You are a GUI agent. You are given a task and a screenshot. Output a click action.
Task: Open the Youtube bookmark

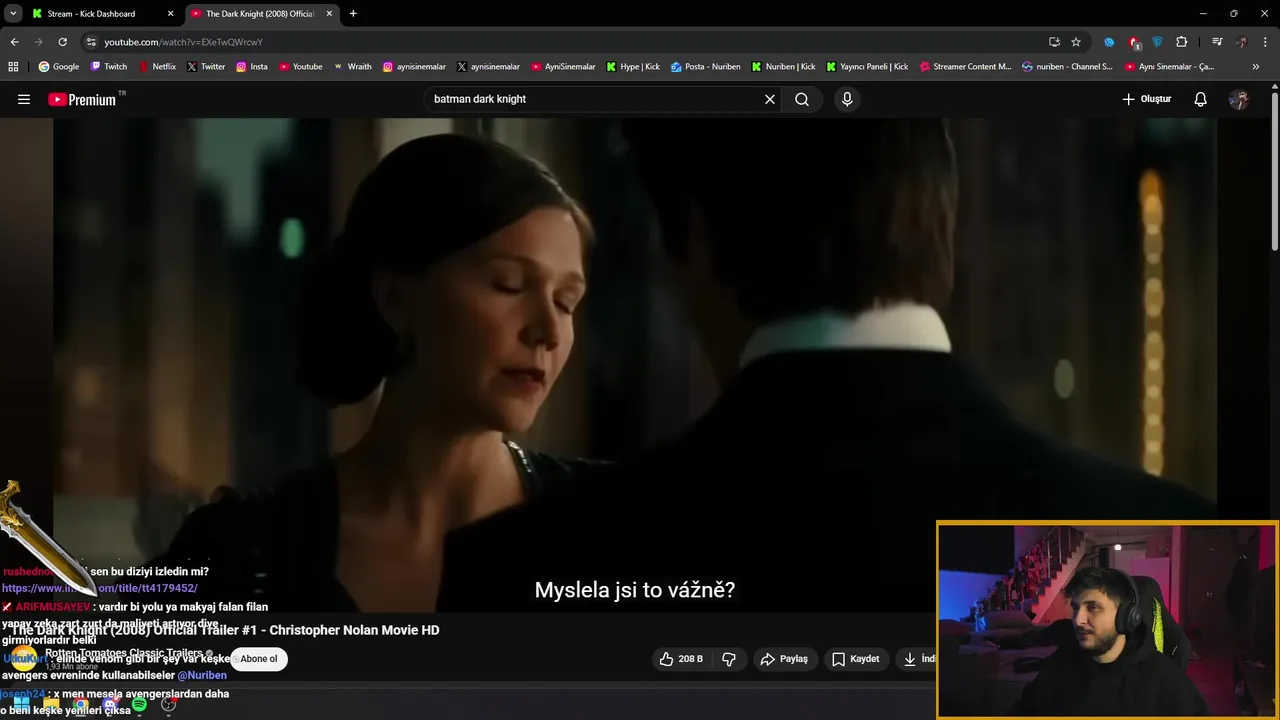click(x=301, y=67)
